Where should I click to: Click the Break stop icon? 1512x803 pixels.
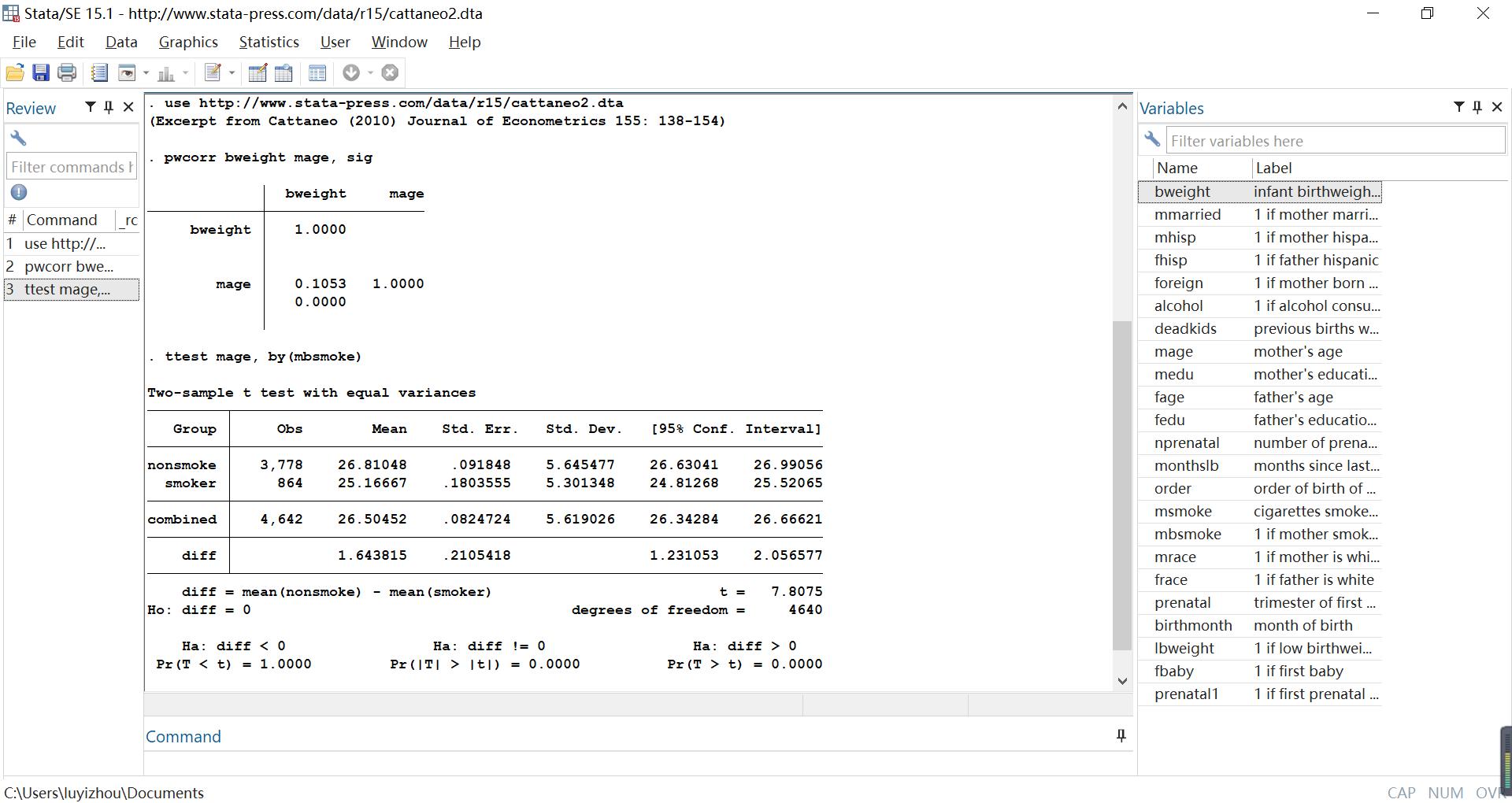[x=390, y=73]
